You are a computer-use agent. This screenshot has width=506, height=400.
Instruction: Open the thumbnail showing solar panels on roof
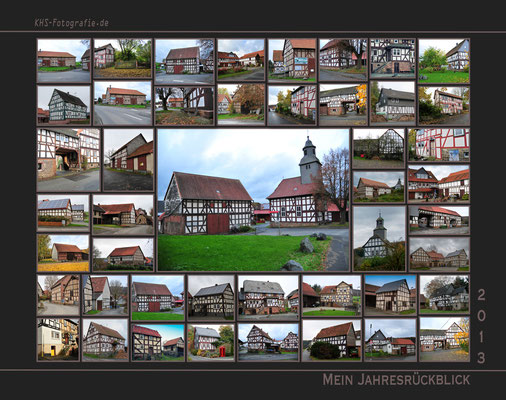63,212
